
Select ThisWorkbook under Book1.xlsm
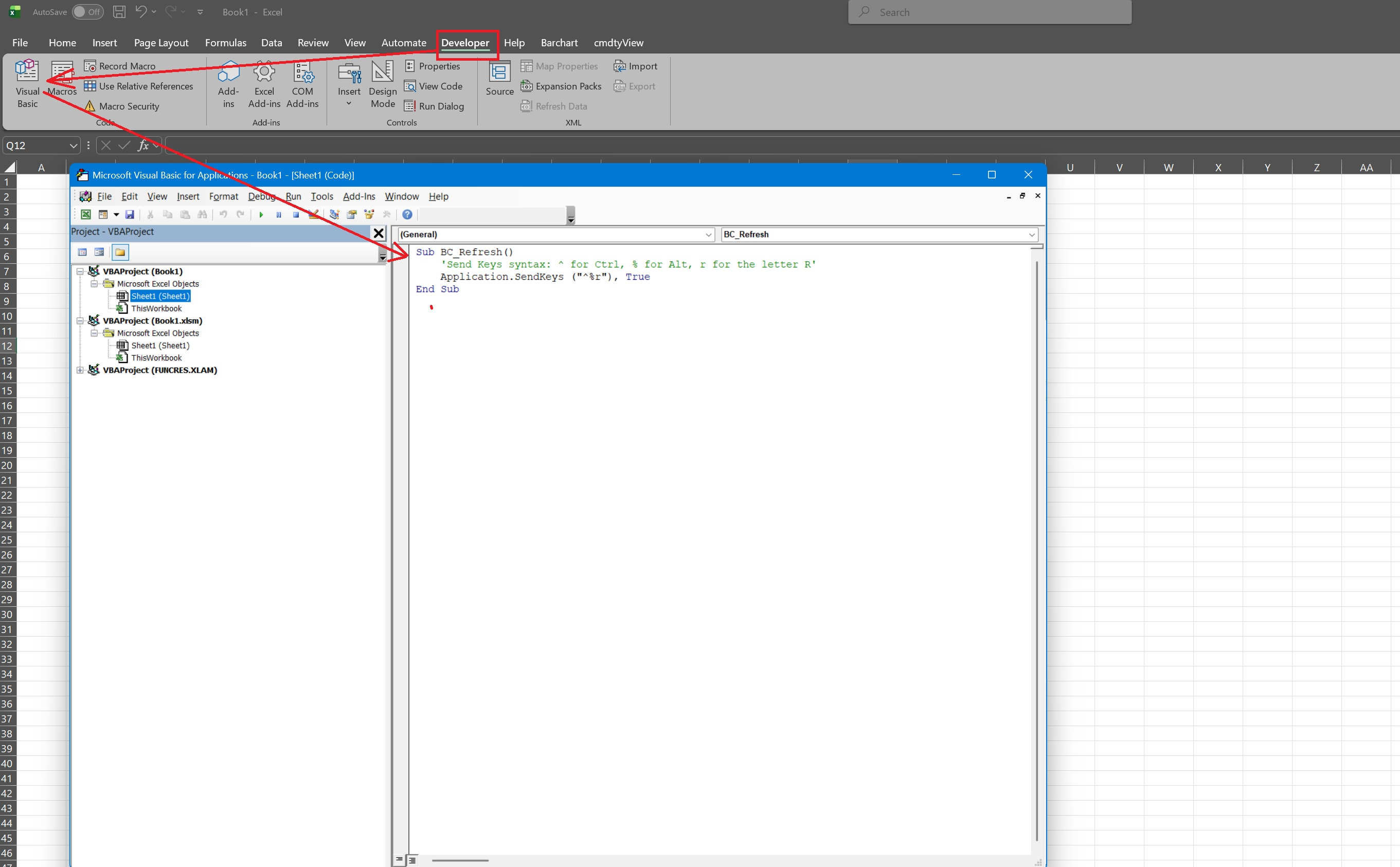tap(156, 358)
